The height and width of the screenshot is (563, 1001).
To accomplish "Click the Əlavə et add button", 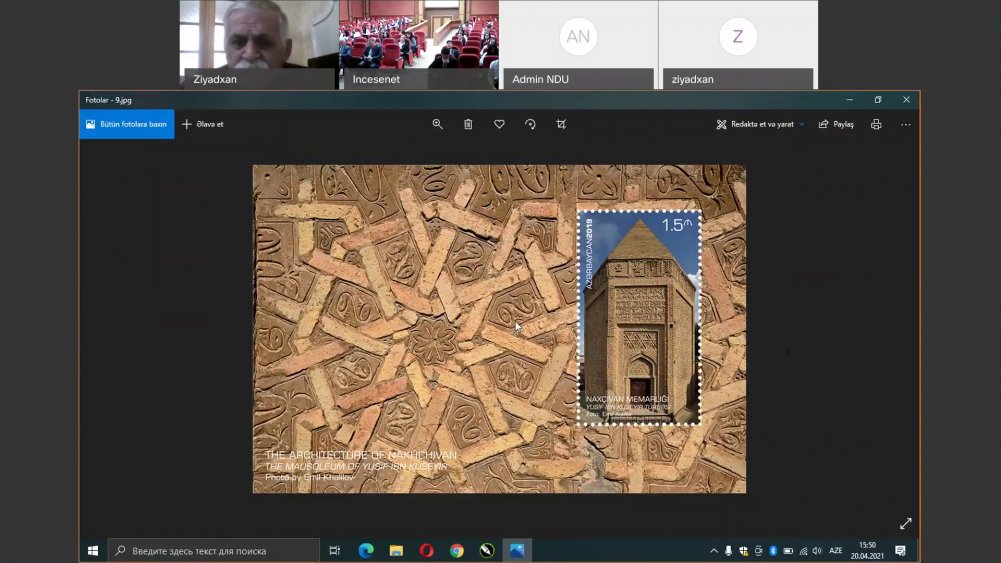I will 203,124.
